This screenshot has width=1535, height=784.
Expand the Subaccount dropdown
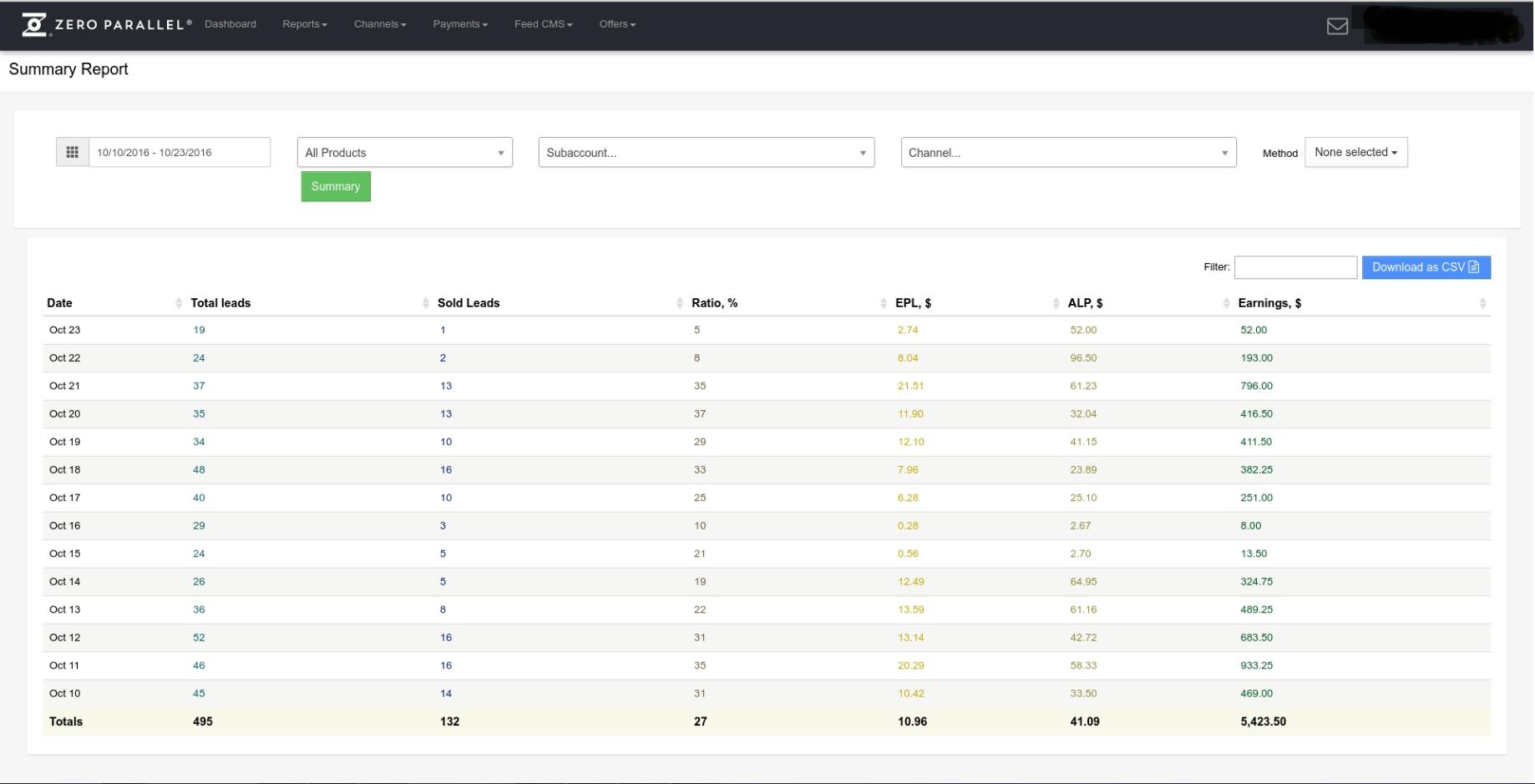707,153
